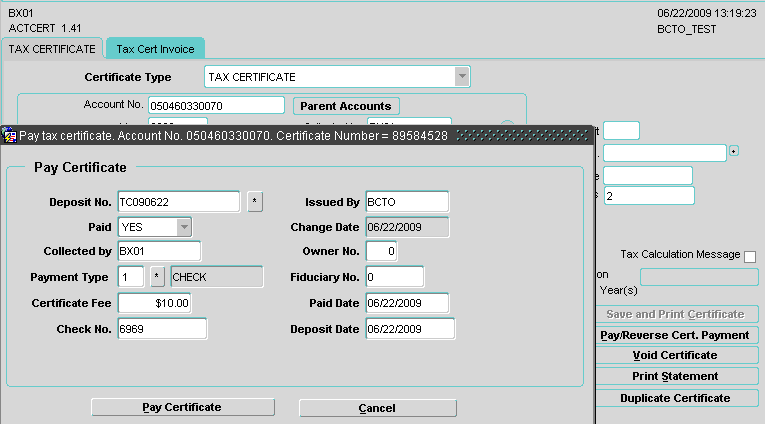765x424 pixels.
Task: Open the Paid dropdown showing YES
Action: point(184,227)
